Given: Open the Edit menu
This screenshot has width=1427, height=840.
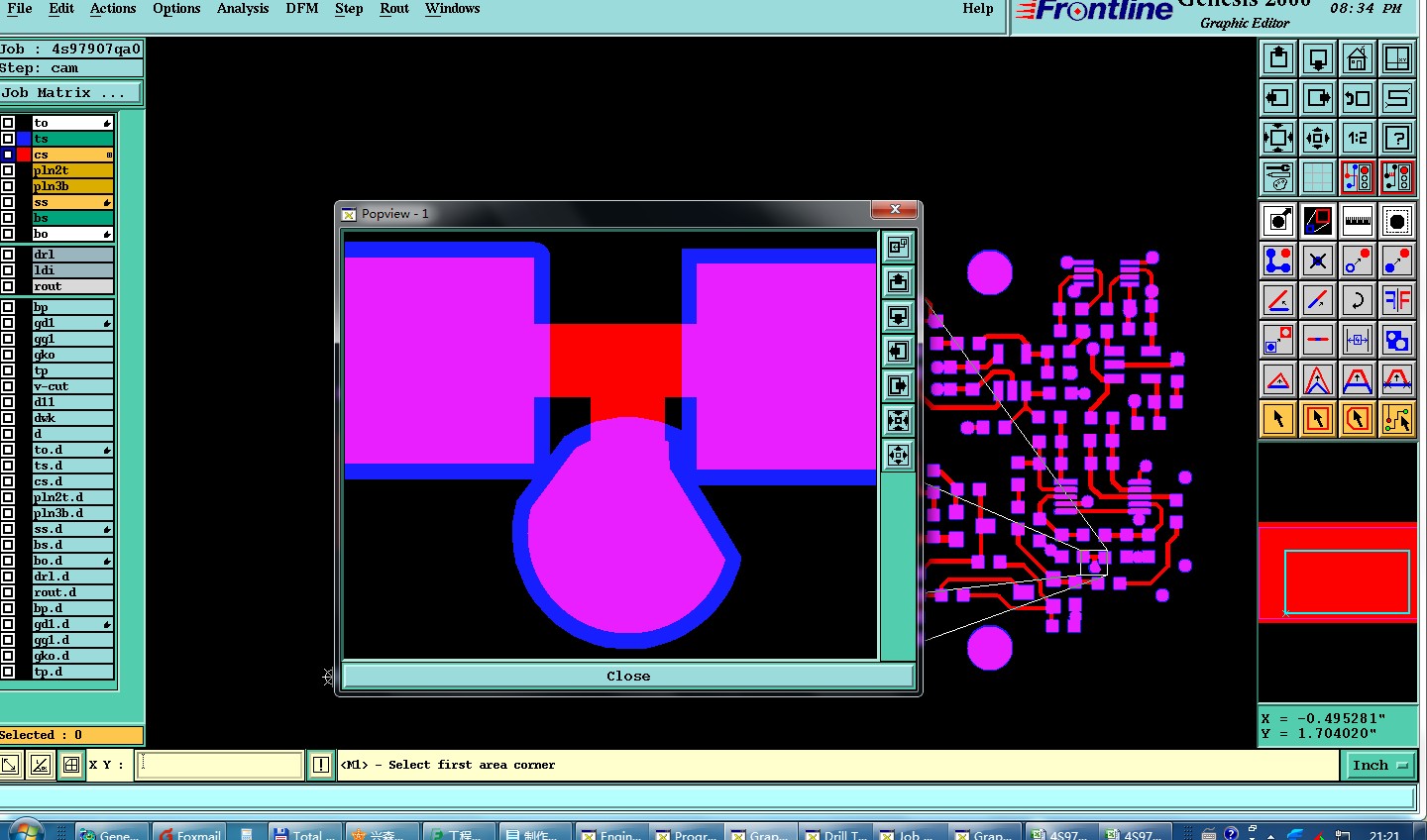Looking at the screenshot, I should 61,9.
